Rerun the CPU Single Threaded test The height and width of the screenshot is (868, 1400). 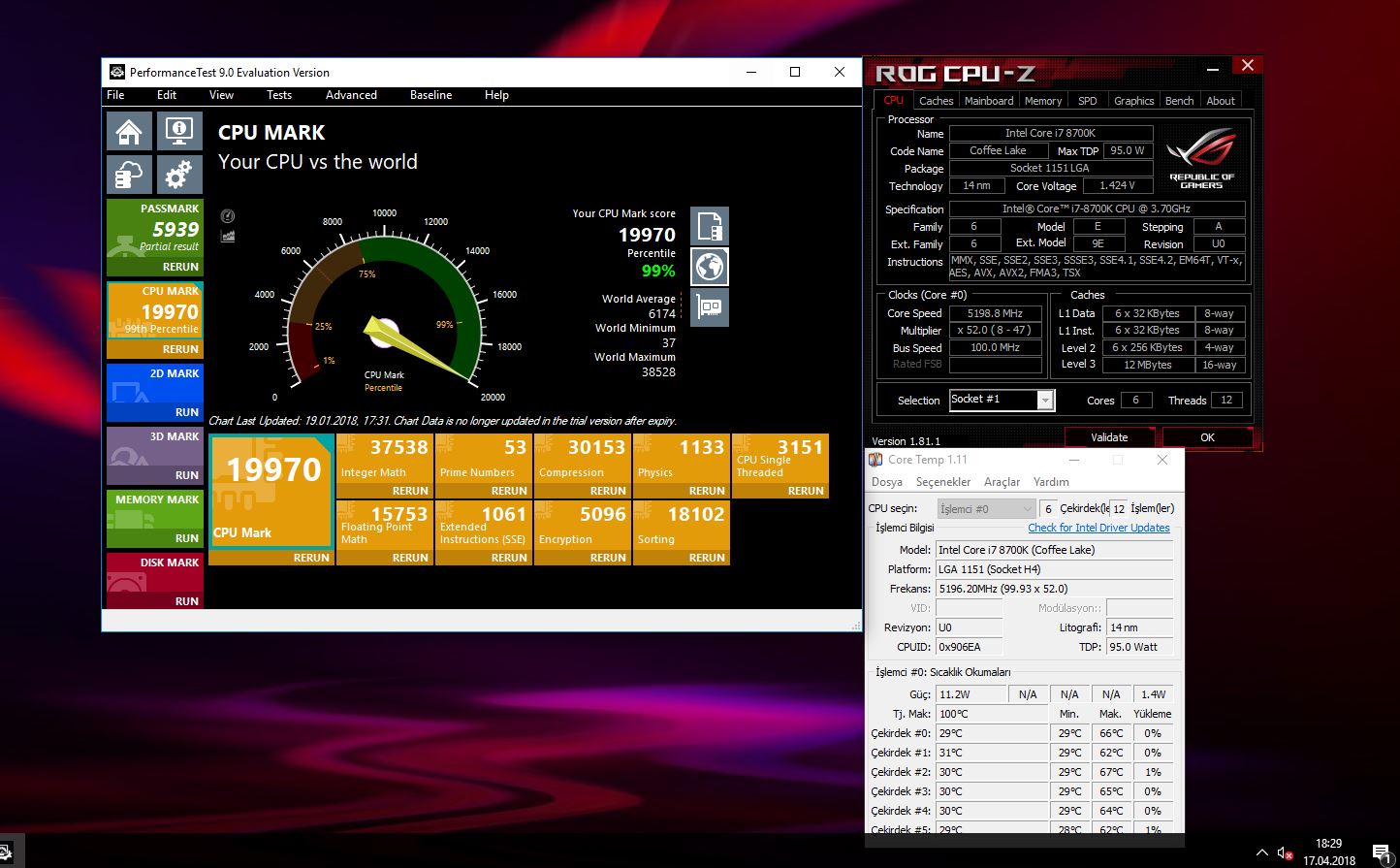coord(806,491)
